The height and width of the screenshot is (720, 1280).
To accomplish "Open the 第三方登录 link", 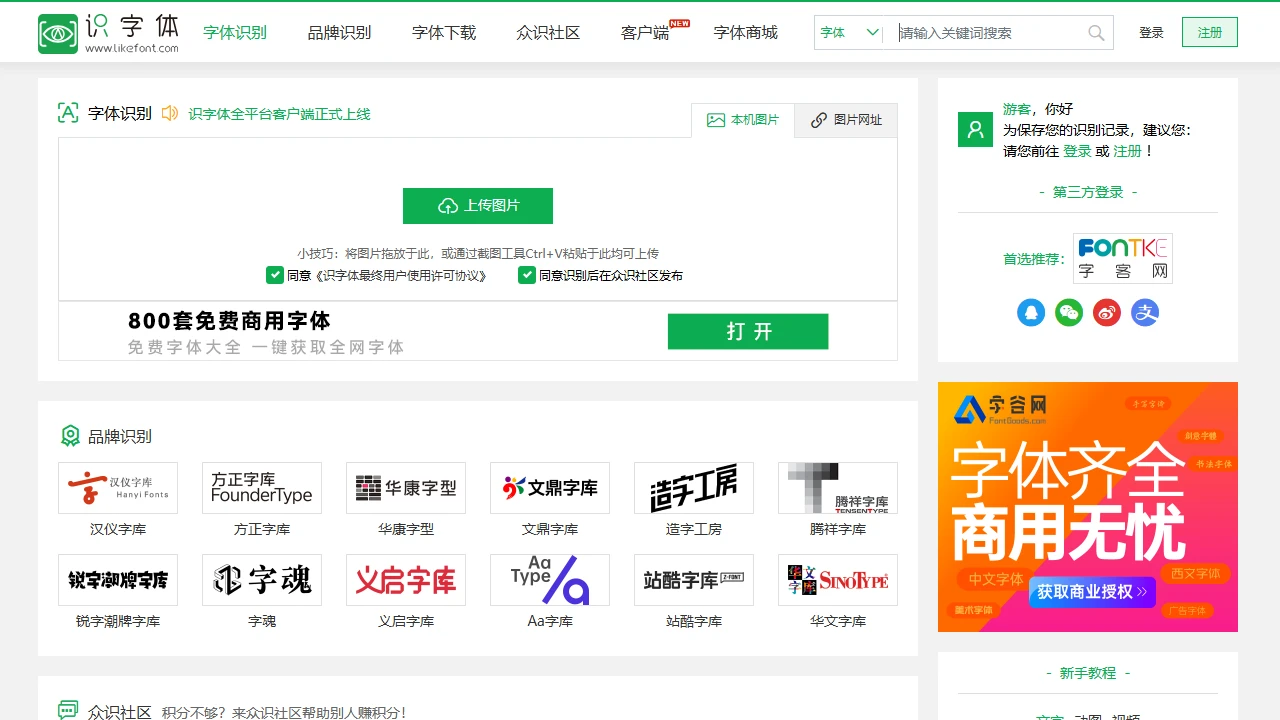I will coord(1087,193).
